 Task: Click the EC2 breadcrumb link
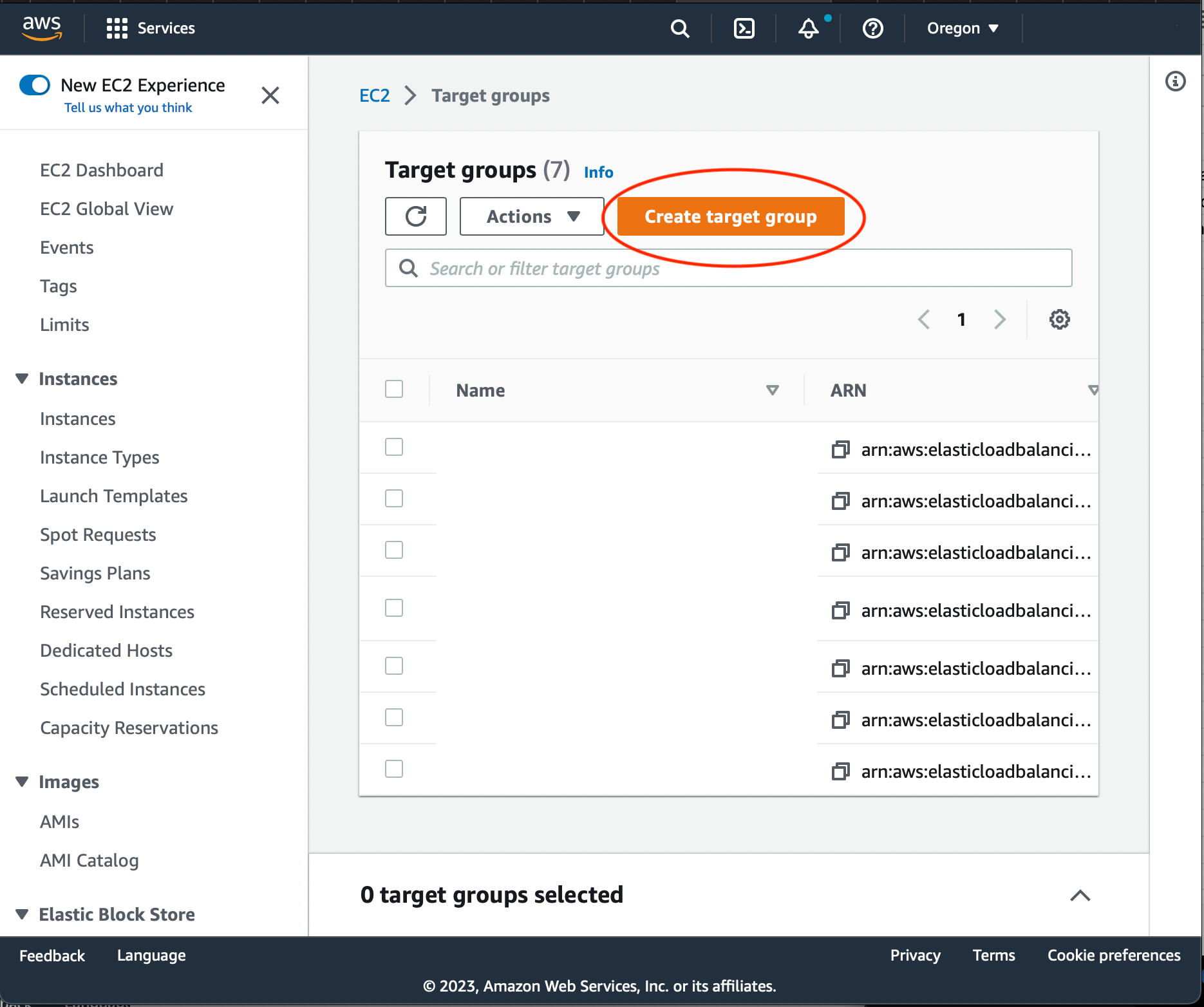tap(375, 95)
